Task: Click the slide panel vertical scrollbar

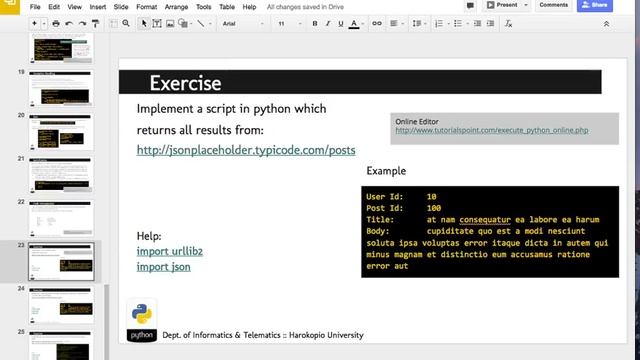Action: point(107,322)
